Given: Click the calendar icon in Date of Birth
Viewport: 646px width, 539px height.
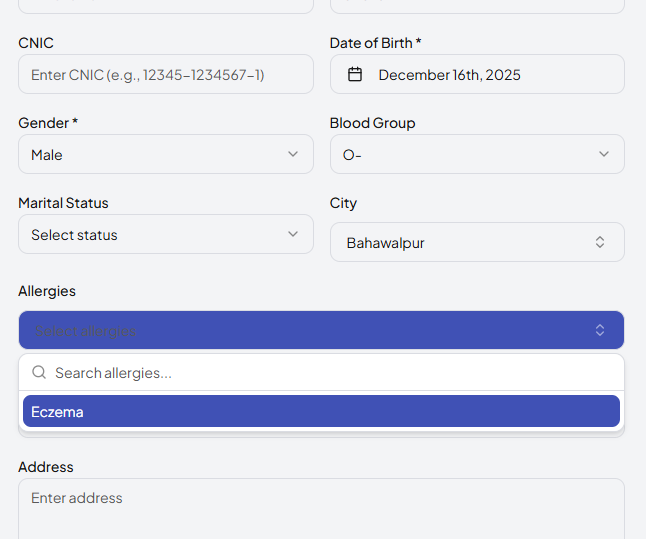Looking at the screenshot, I should pyautogui.click(x=354, y=74).
